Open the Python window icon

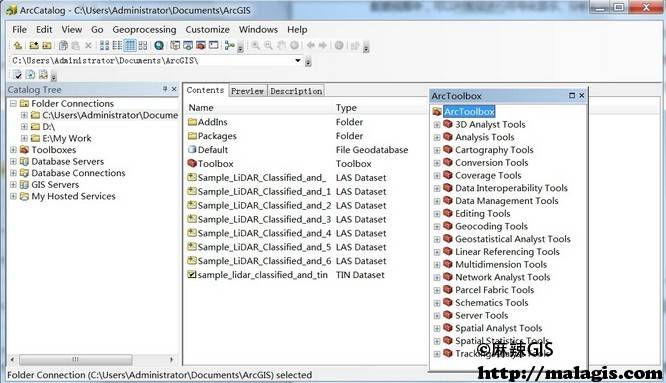pyautogui.click(x=214, y=45)
